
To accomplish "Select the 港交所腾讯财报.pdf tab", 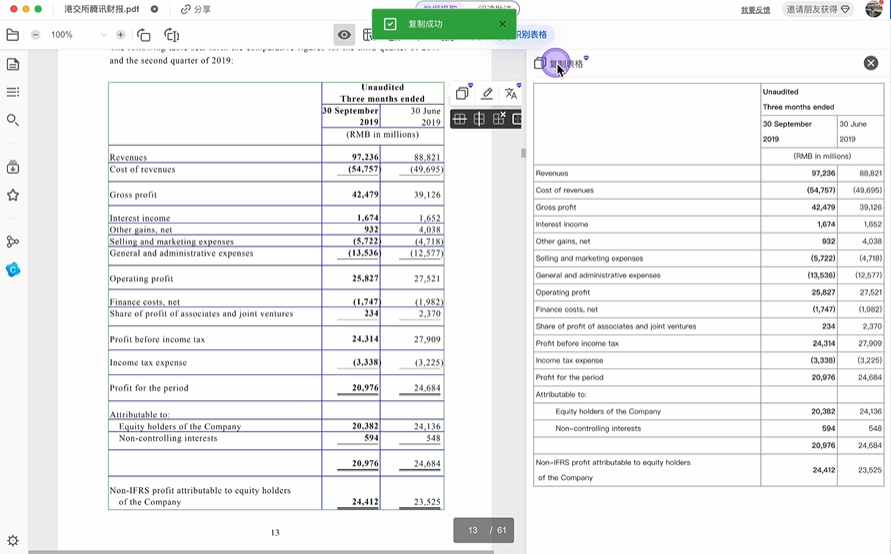I will coord(102,9).
